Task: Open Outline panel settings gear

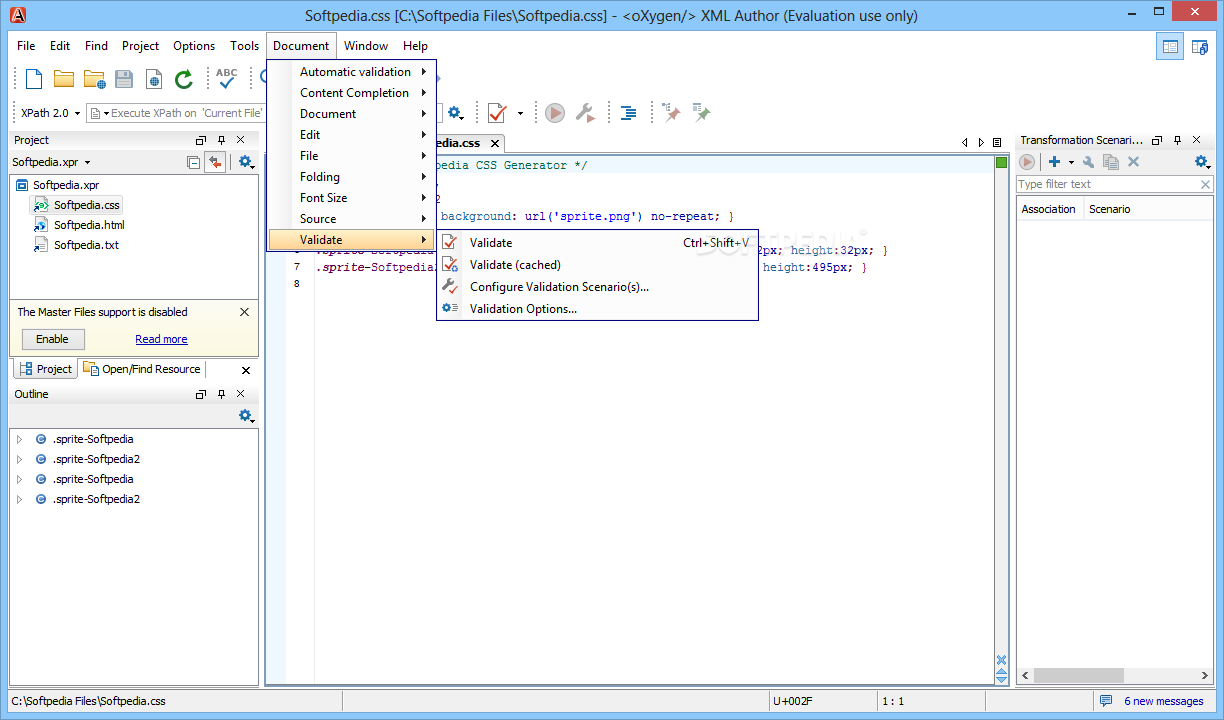Action: 246,416
